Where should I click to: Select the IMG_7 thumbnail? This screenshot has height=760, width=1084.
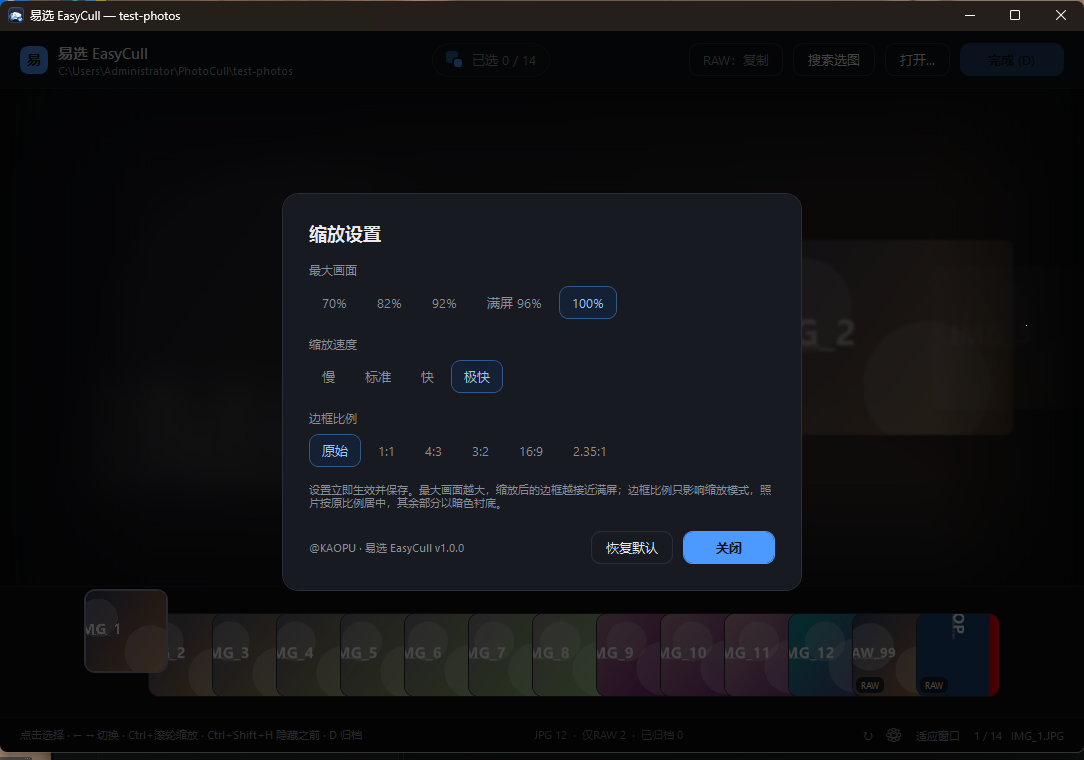500,654
